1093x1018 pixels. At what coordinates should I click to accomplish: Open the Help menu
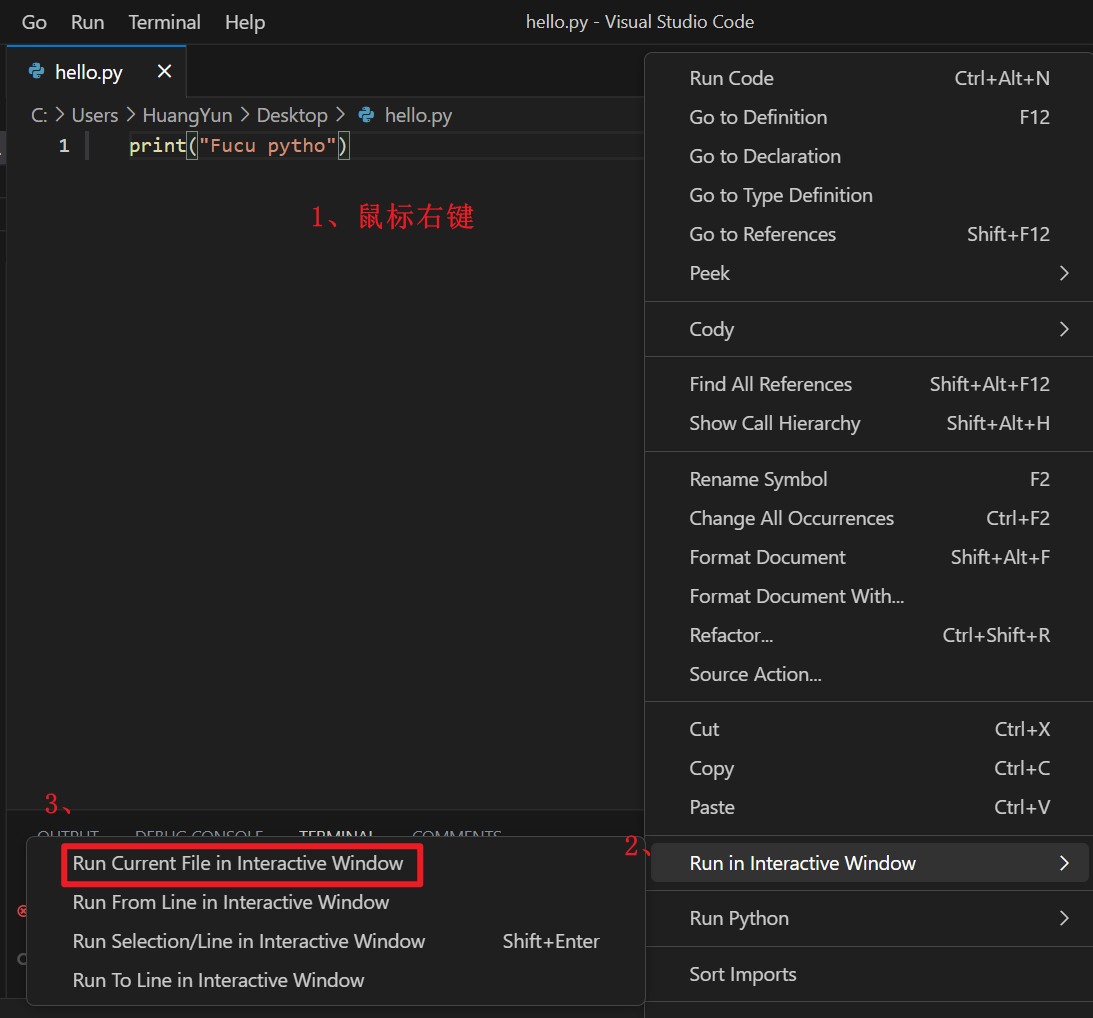[x=245, y=22]
